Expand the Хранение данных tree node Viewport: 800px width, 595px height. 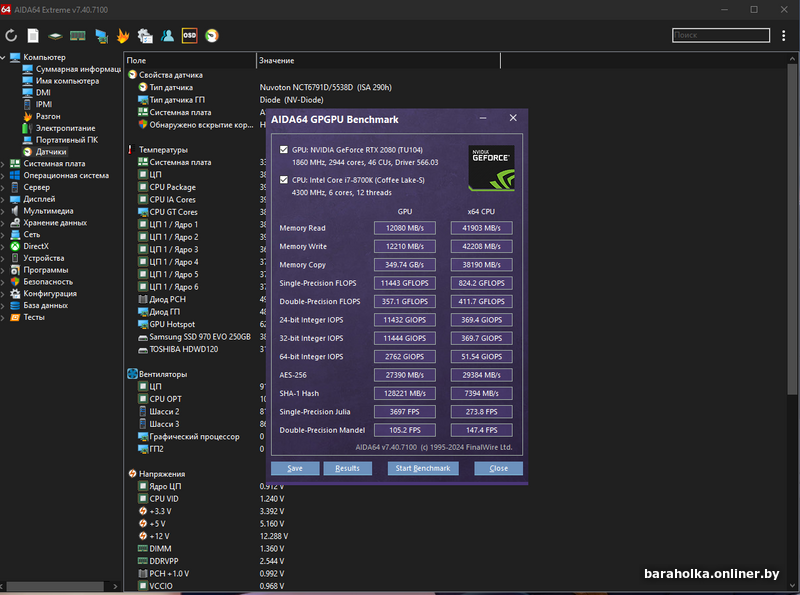(x=3, y=223)
